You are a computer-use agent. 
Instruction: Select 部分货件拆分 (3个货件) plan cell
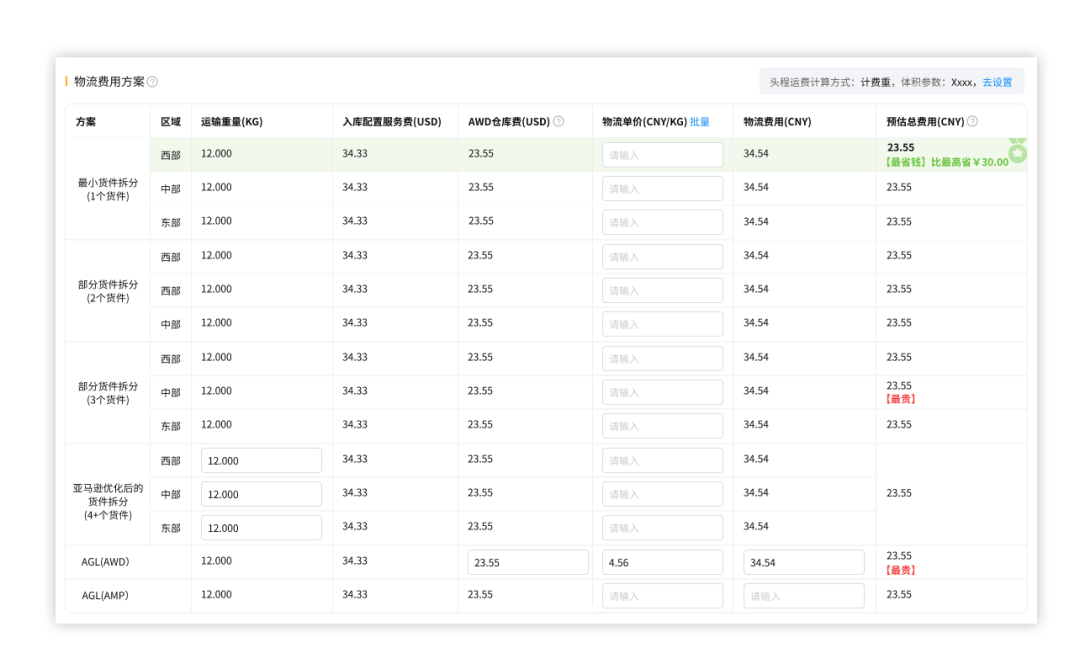107,393
